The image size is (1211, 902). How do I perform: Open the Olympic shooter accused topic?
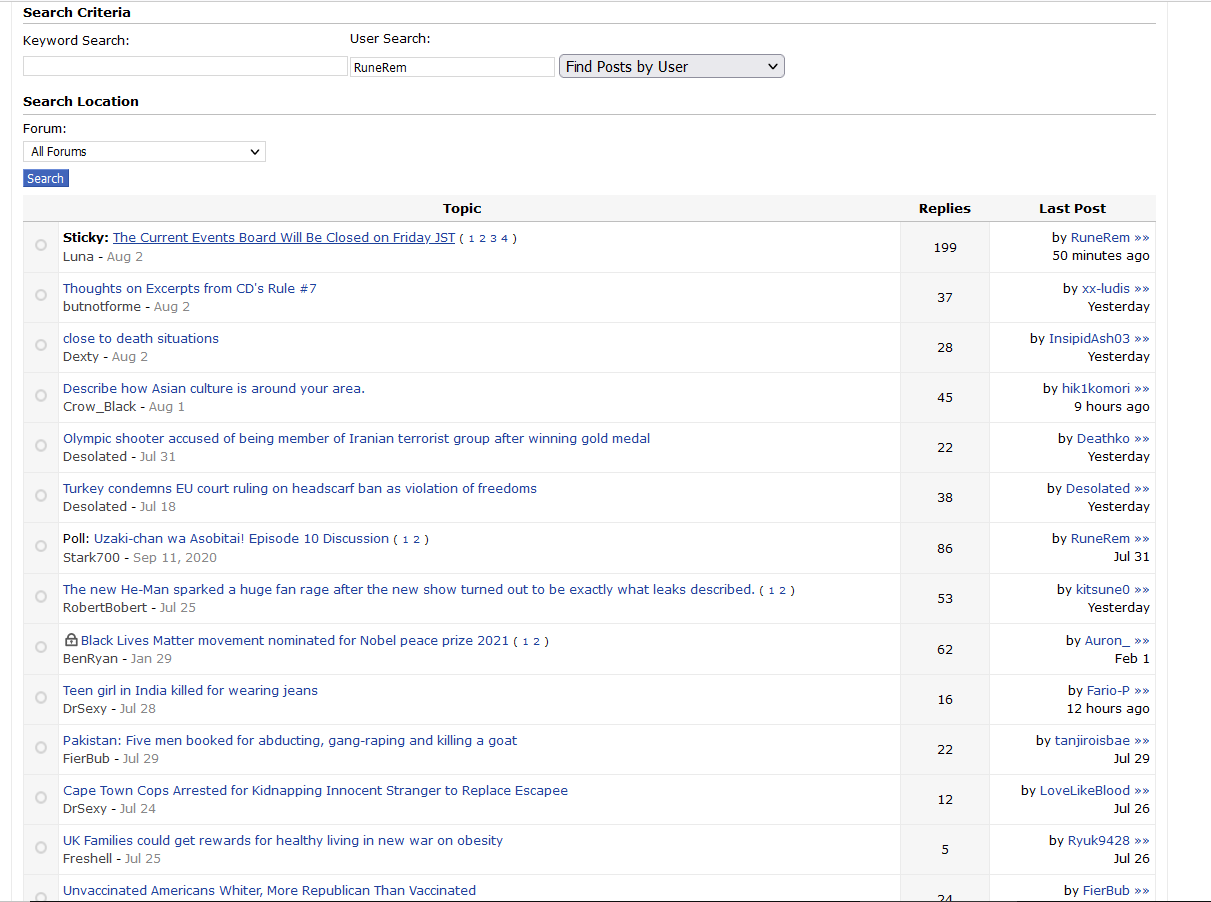coord(357,439)
